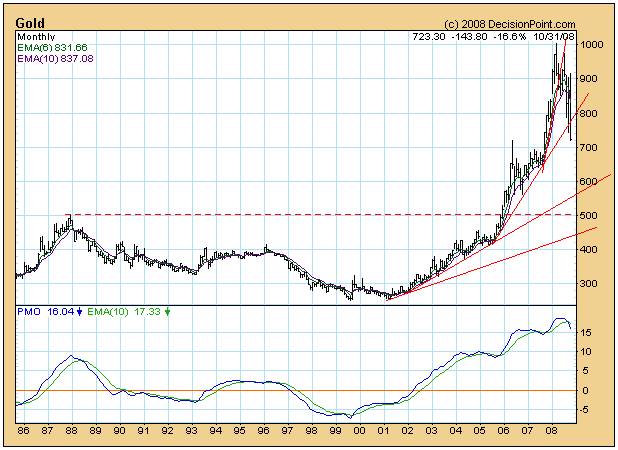This screenshot has width=618, height=450.
Task: Click the 1000 price axis label
Action: pos(592,45)
